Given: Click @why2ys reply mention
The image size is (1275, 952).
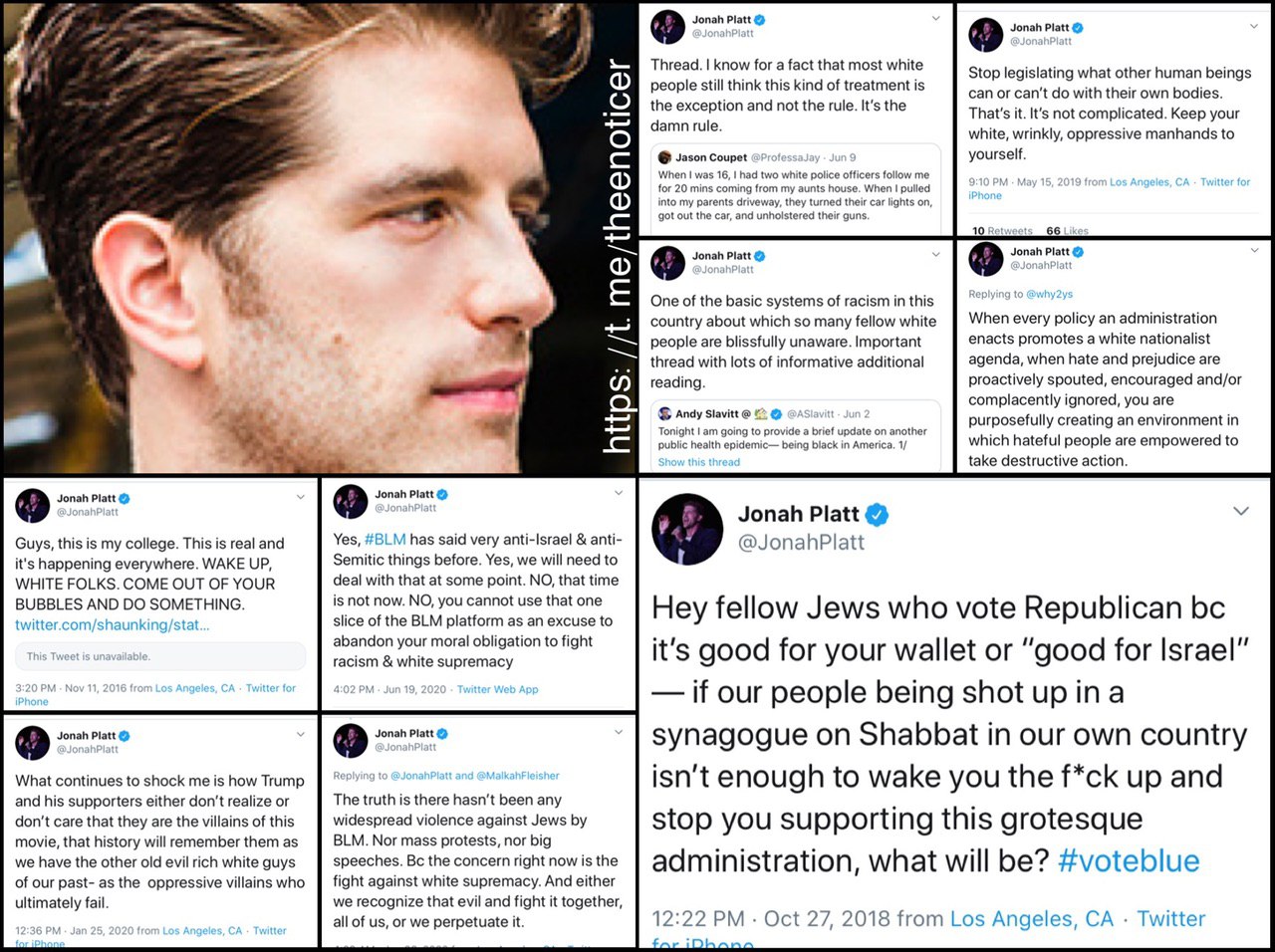Looking at the screenshot, I should tap(1049, 294).
